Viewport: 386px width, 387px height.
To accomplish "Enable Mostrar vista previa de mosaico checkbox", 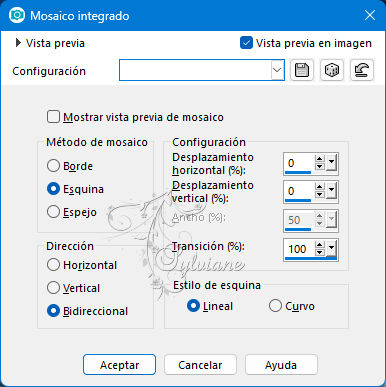I will [53, 117].
